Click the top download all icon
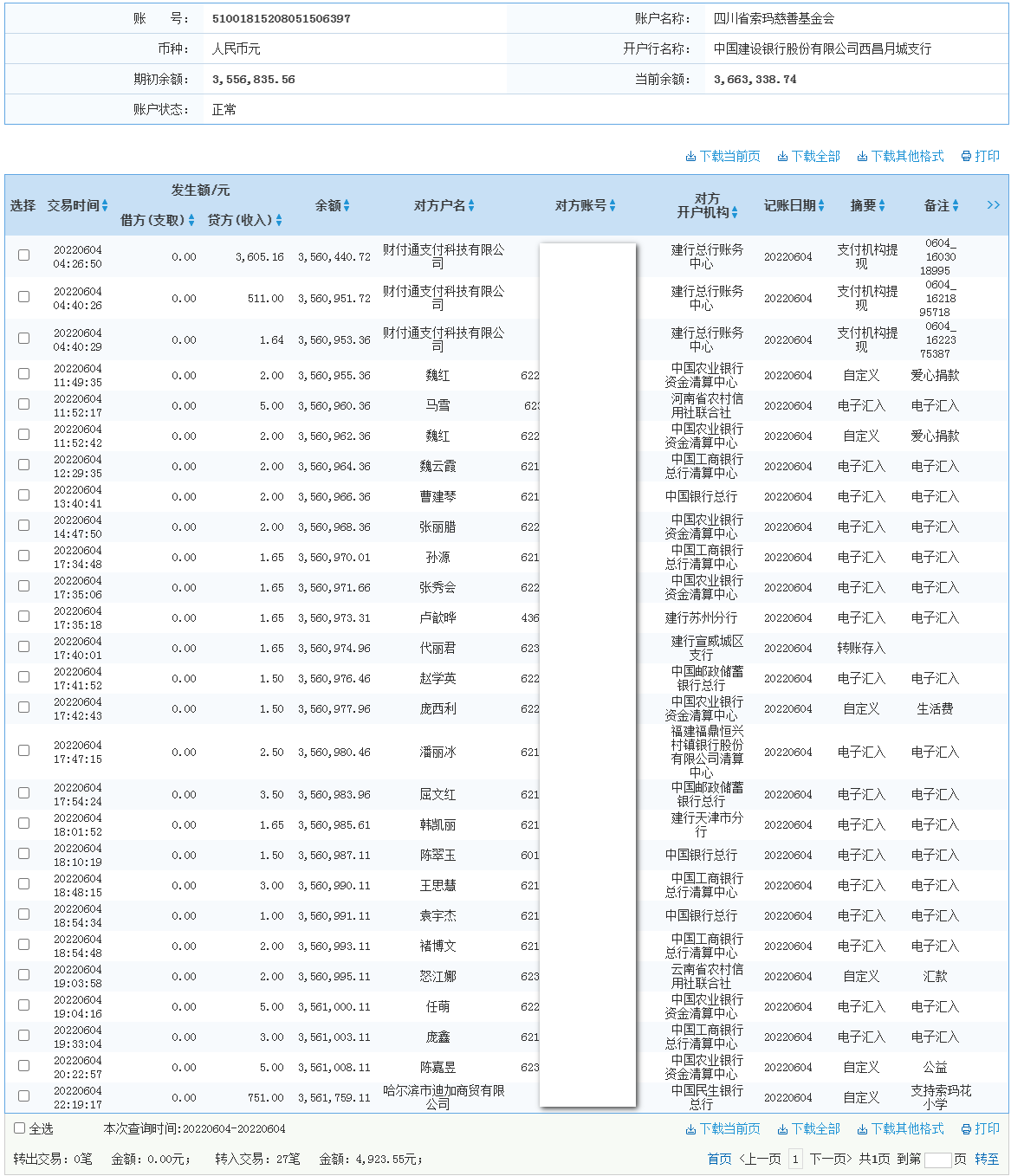The image size is (1011, 1176). pos(782,157)
